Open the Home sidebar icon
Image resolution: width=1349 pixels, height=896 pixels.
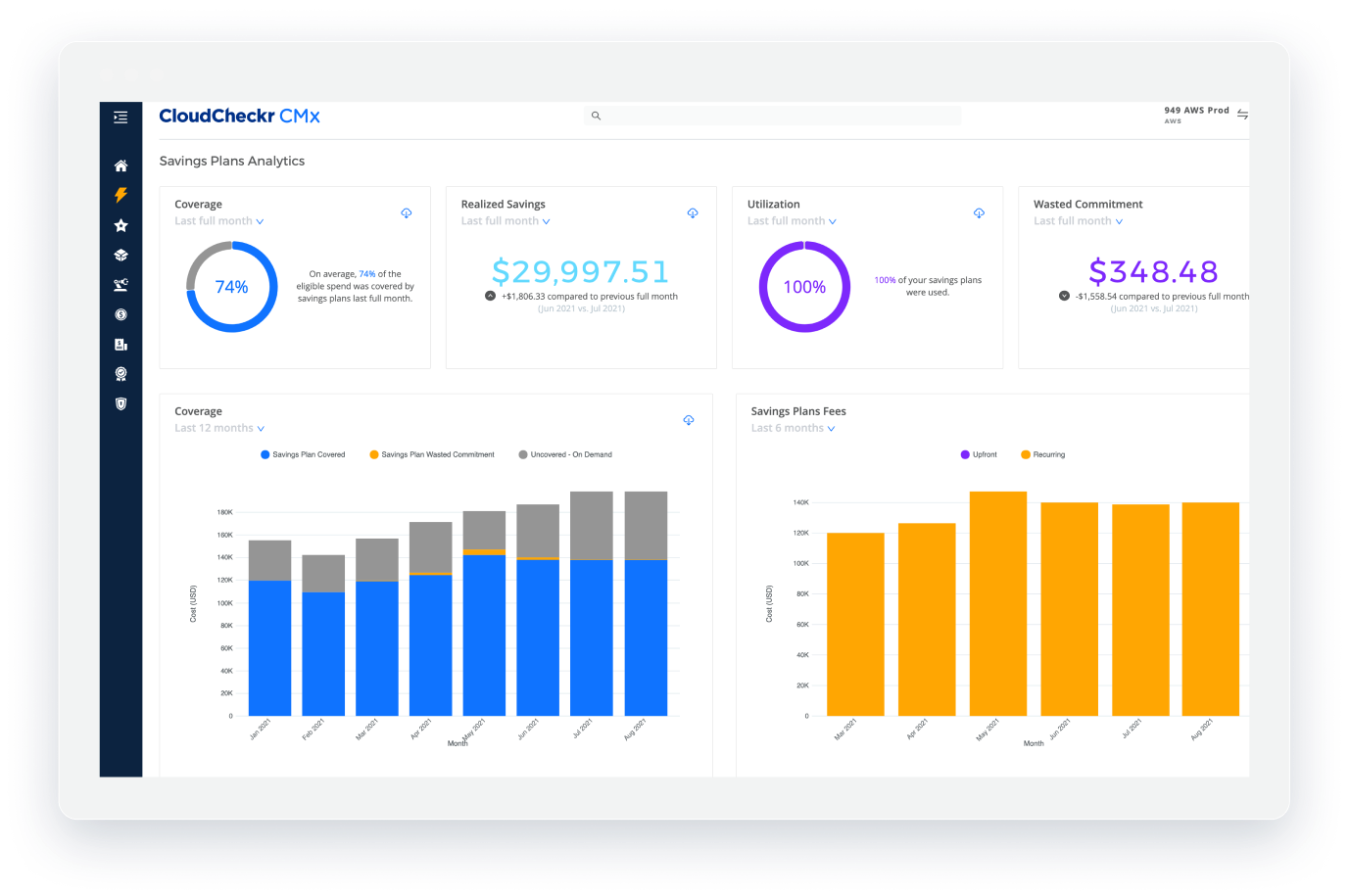click(x=120, y=165)
